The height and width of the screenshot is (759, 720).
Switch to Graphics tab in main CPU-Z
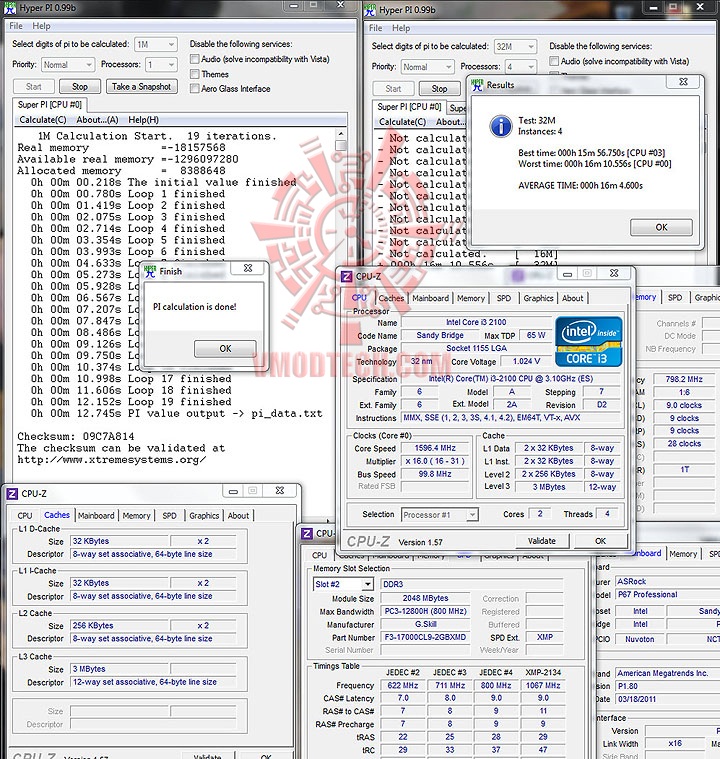click(x=538, y=298)
